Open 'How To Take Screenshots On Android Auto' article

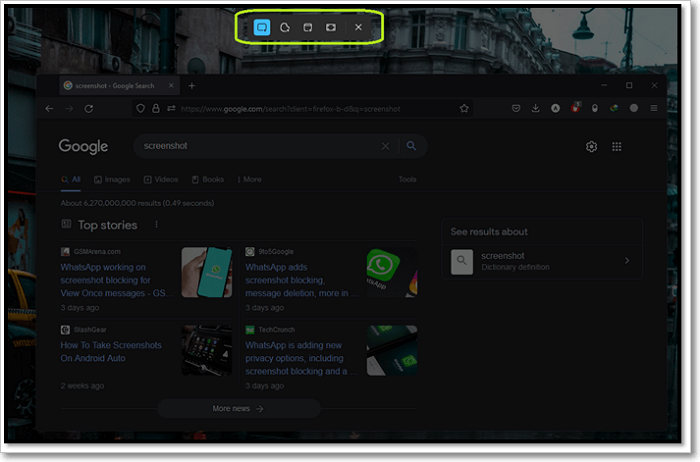pos(112,351)
